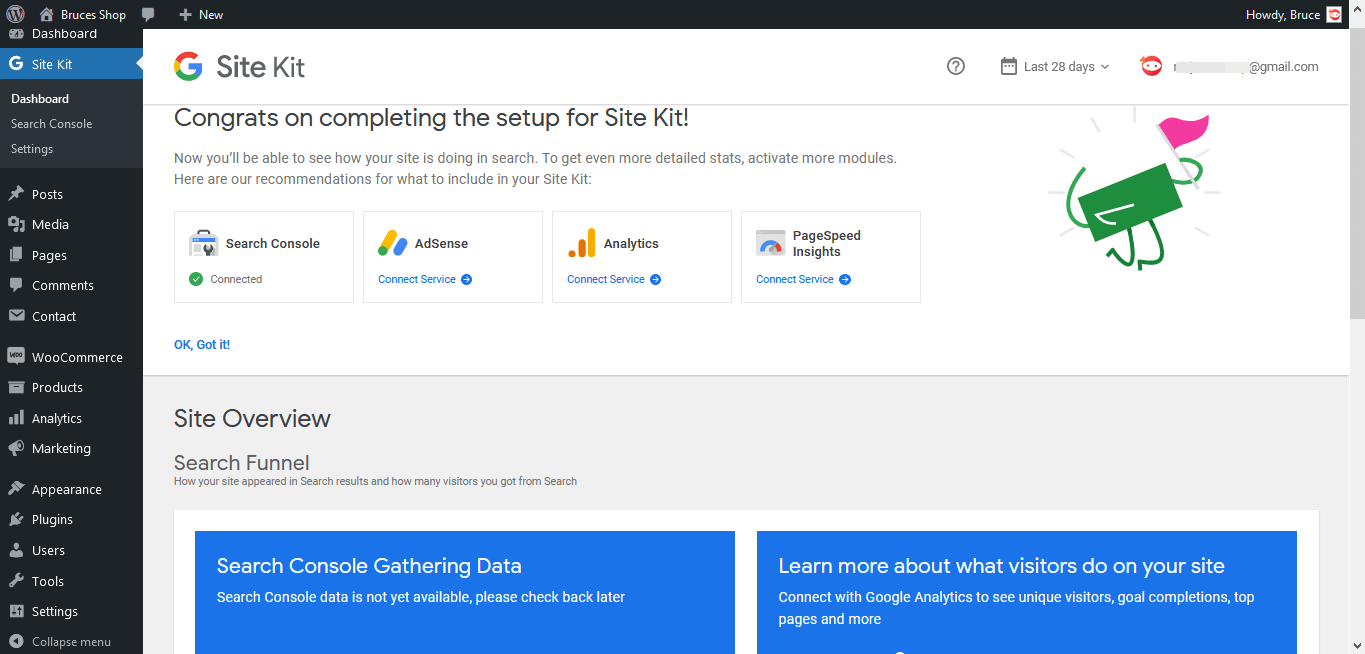Viewport: 1365px width, 654px height.
Task: Click the PageSpeed Insights gauge icon
Action: (x=770, y=243)
